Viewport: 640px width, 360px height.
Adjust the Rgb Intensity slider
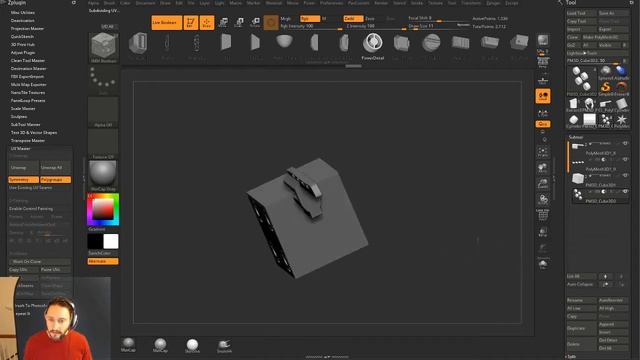(311, 26)
